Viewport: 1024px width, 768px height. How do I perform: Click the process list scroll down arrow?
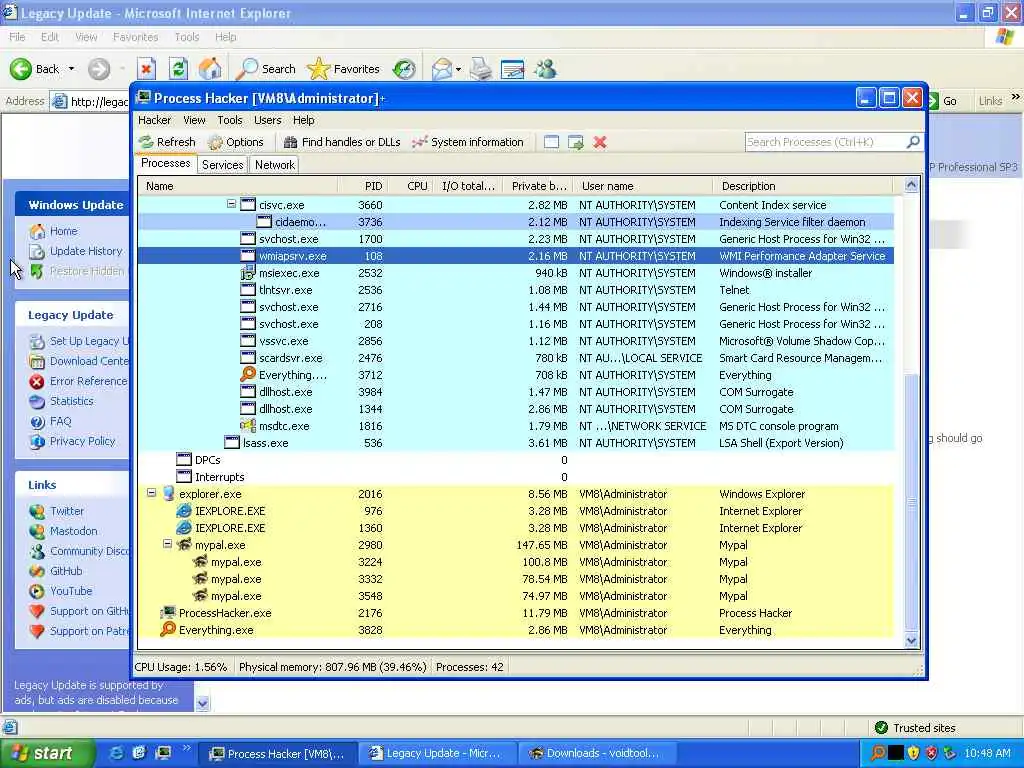coord(911,641)
